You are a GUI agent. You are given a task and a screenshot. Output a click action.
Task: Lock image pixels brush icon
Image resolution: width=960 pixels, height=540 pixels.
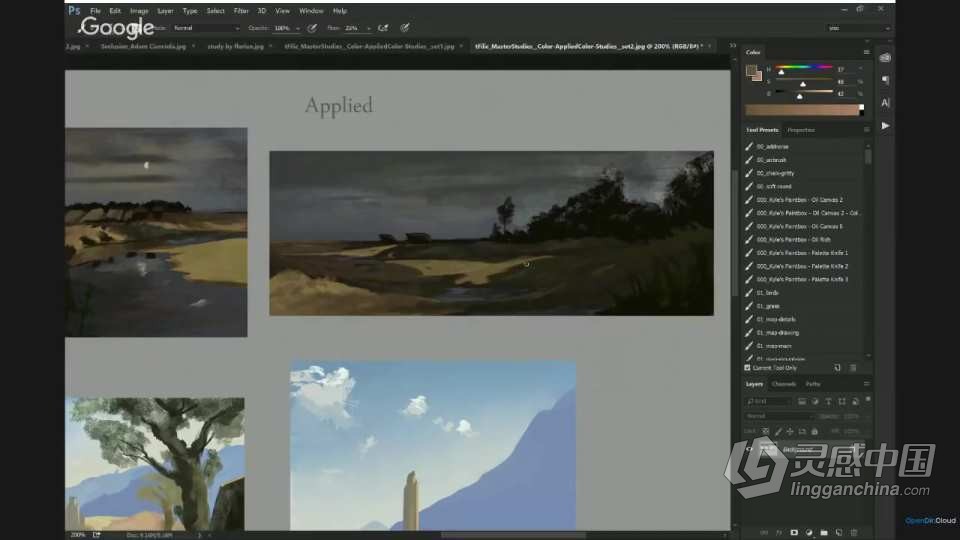(x=778, y=432)
